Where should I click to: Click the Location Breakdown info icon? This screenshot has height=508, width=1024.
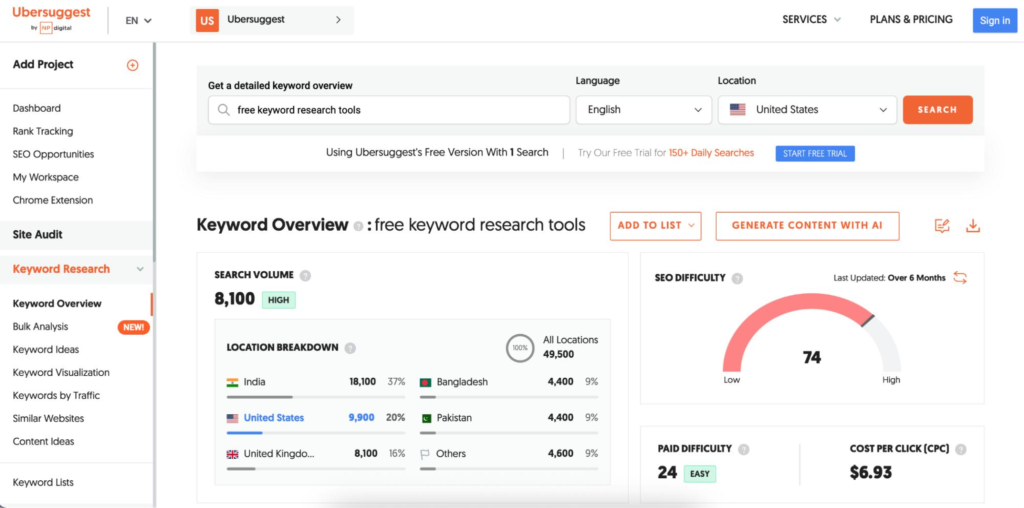(350, 348)
